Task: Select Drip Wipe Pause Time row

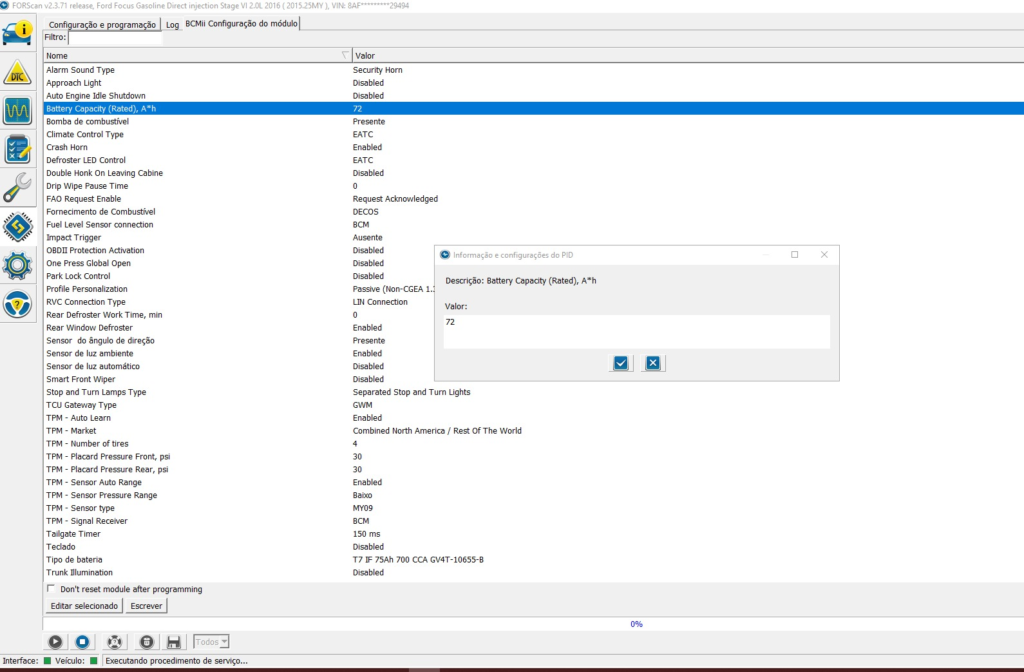Action: 534,186
